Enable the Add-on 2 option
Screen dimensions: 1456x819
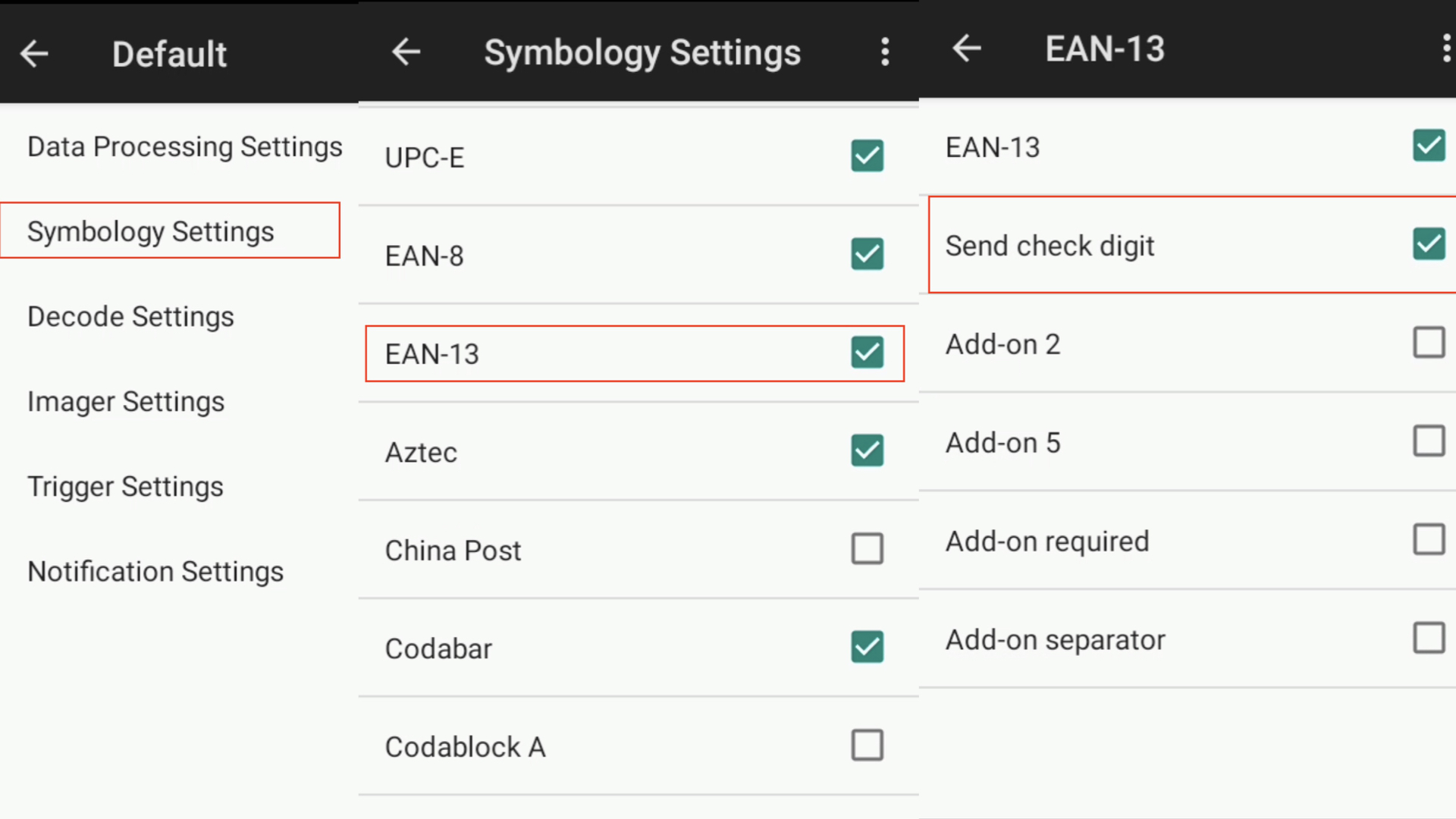(1429, 343)
